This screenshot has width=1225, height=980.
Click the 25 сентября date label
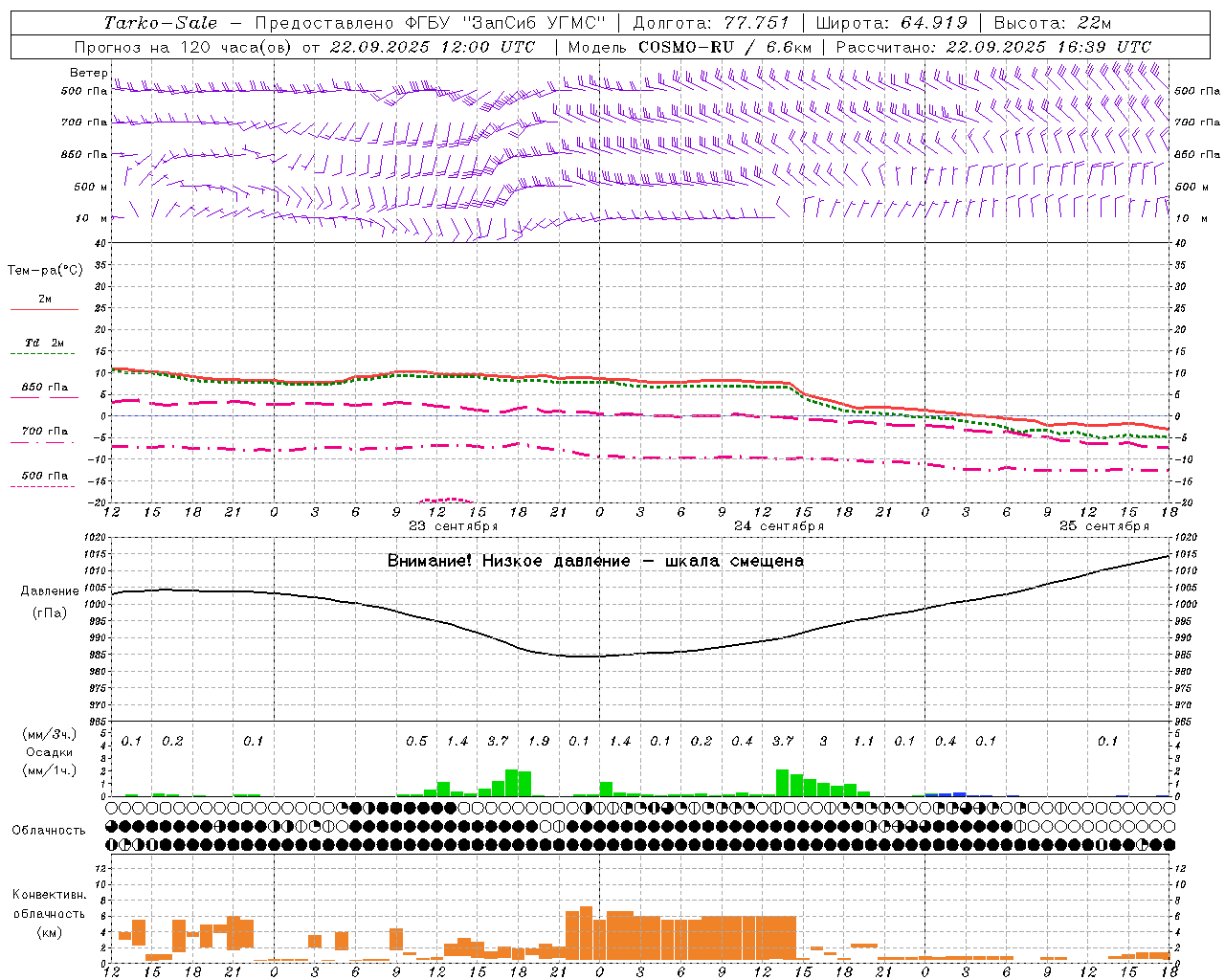tap(1104, 526)
